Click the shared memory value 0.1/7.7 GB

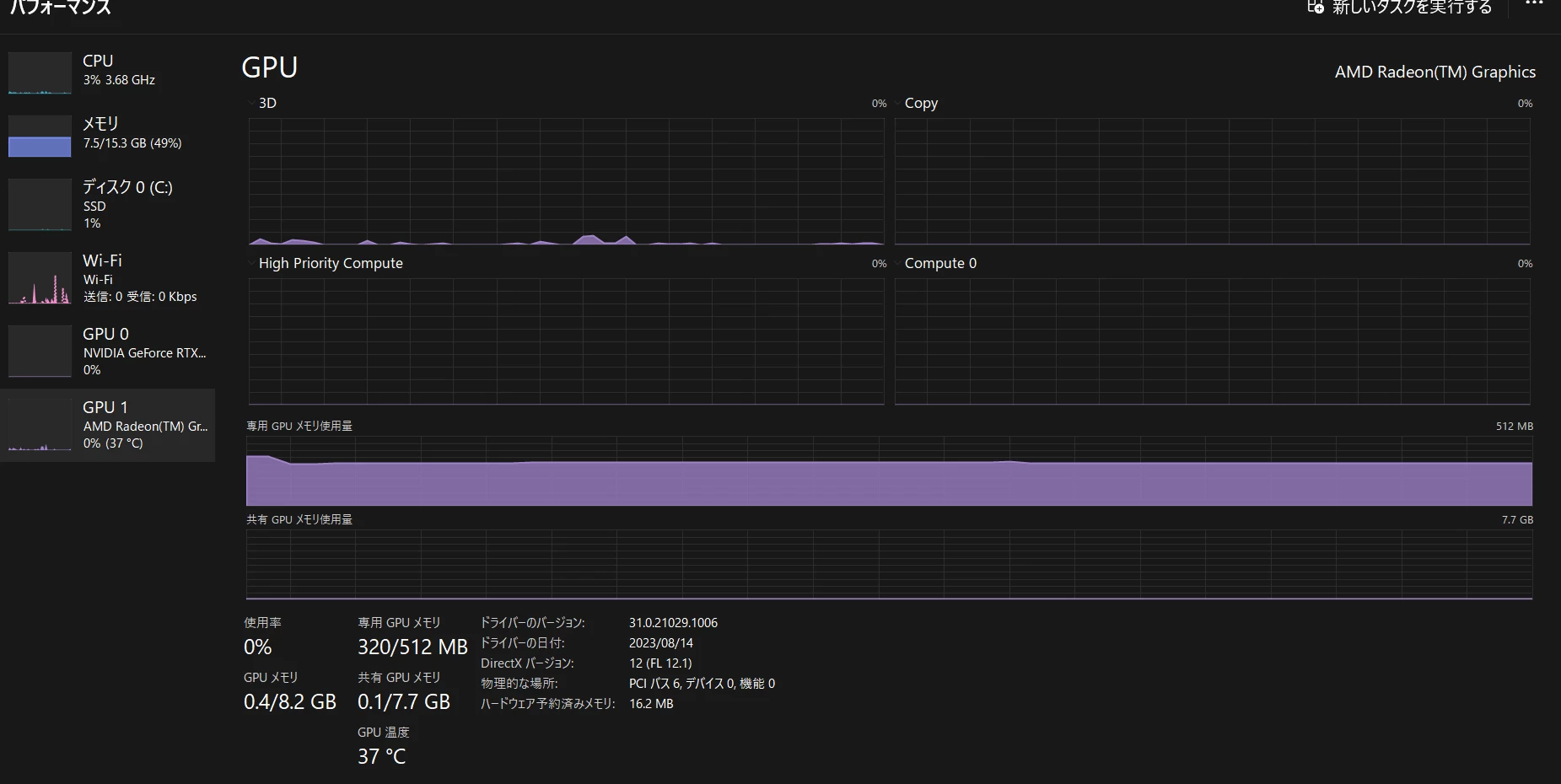(x=404, y=702)
